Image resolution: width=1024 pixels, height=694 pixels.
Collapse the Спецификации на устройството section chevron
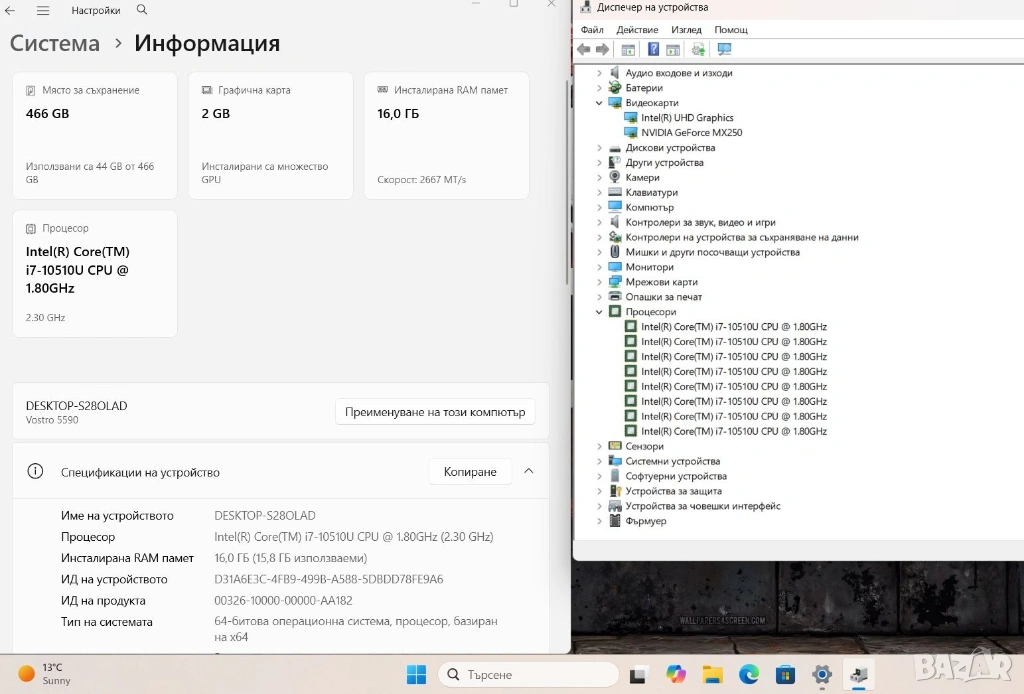tap(529, 471)
